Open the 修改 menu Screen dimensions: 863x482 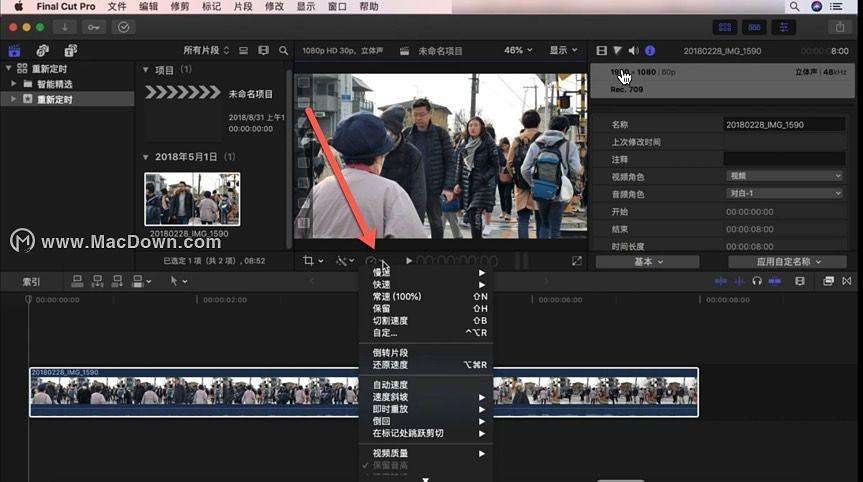pos(274,7)
